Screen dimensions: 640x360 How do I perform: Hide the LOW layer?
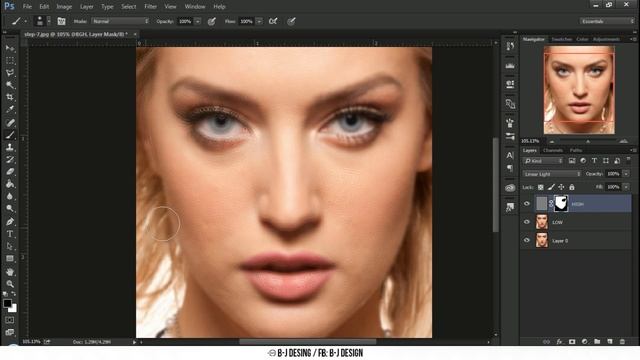click(x=527, y=222)
